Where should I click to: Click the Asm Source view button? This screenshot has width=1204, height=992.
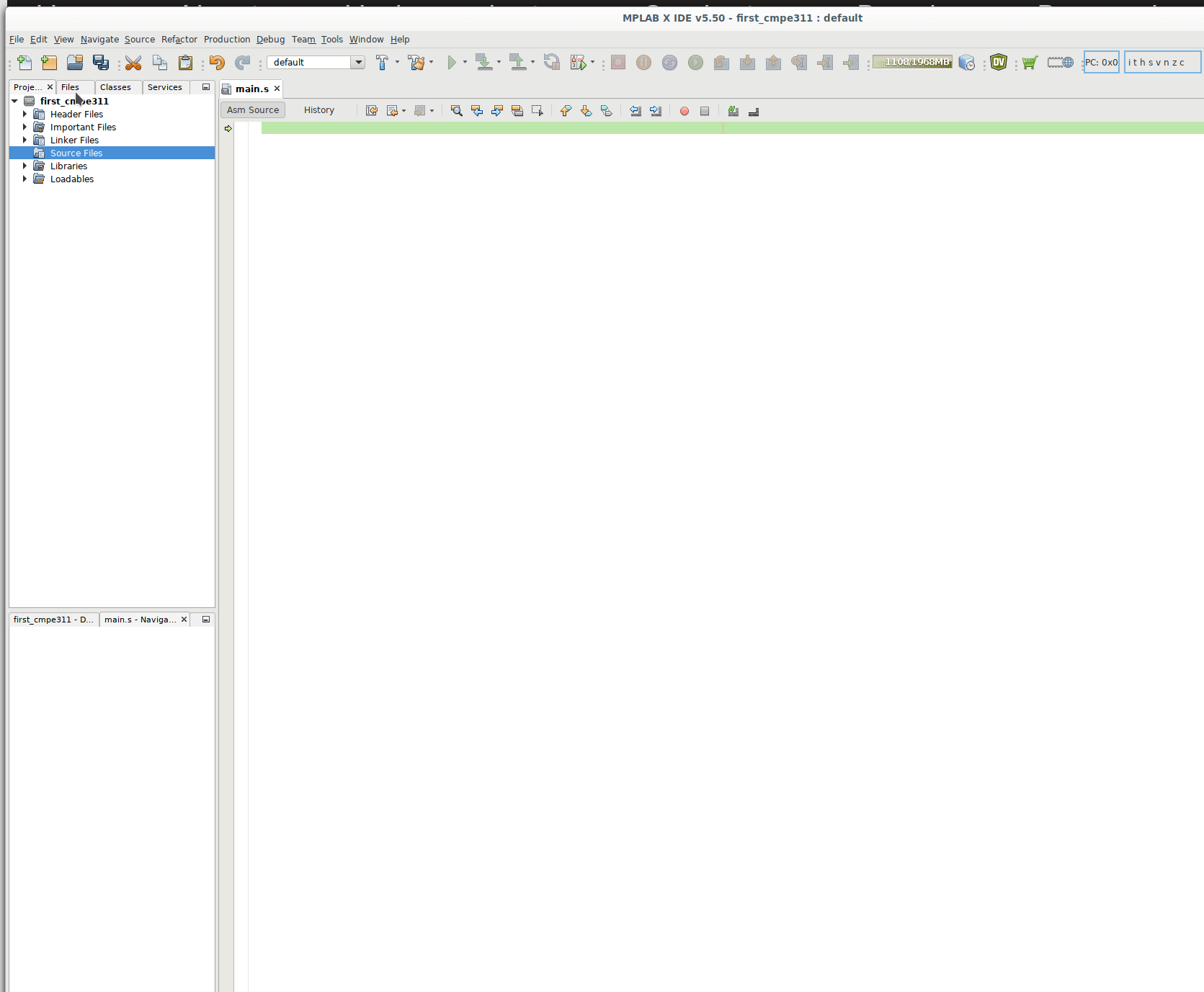point(253,110)
